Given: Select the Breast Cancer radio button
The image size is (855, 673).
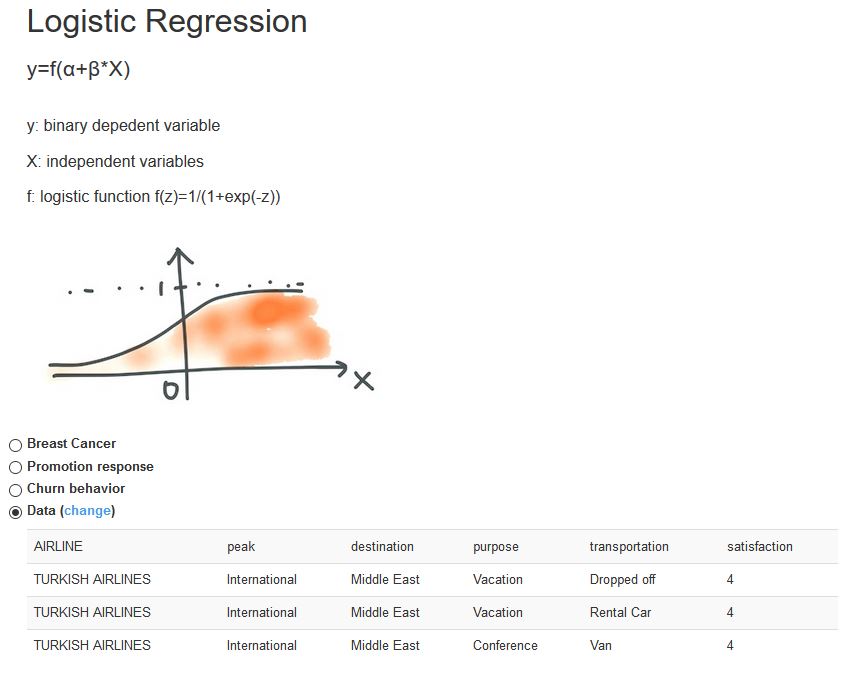Looking at the screenshot, I should (x=15, y=445).
